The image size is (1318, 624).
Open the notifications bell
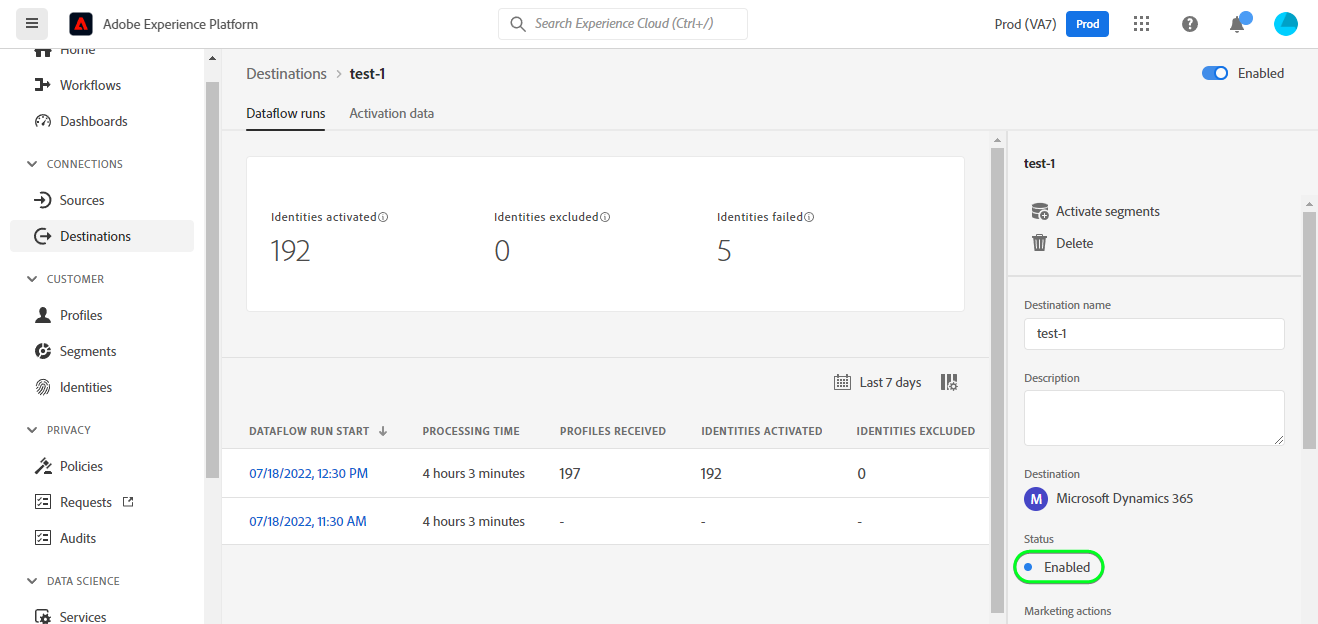pyautogui.click(x=1237, y=24)
